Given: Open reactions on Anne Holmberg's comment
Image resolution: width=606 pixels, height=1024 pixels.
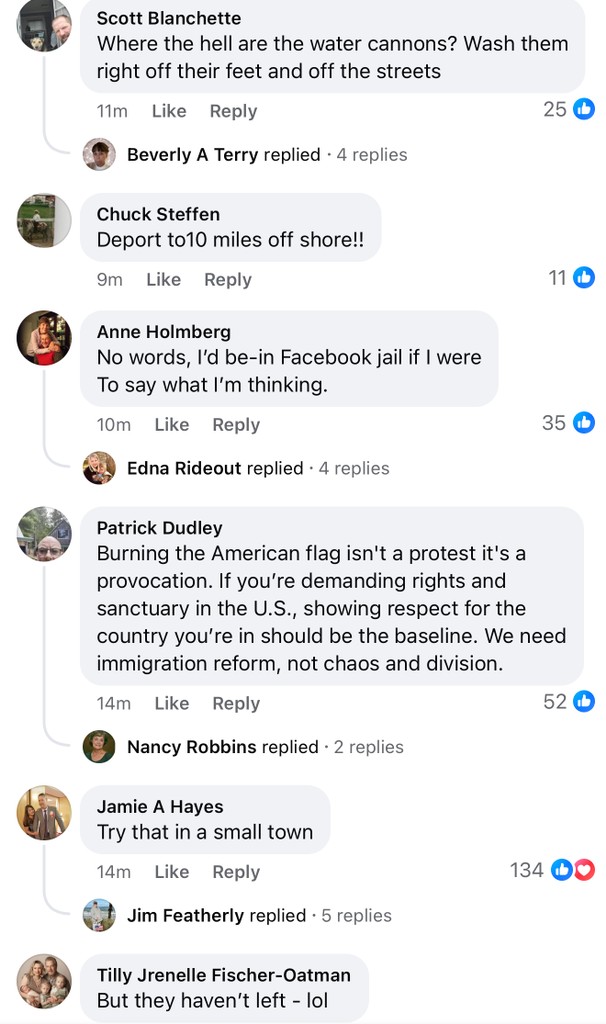Looking at the screenshot, I should pyautogui.click(x=584, y=423).
